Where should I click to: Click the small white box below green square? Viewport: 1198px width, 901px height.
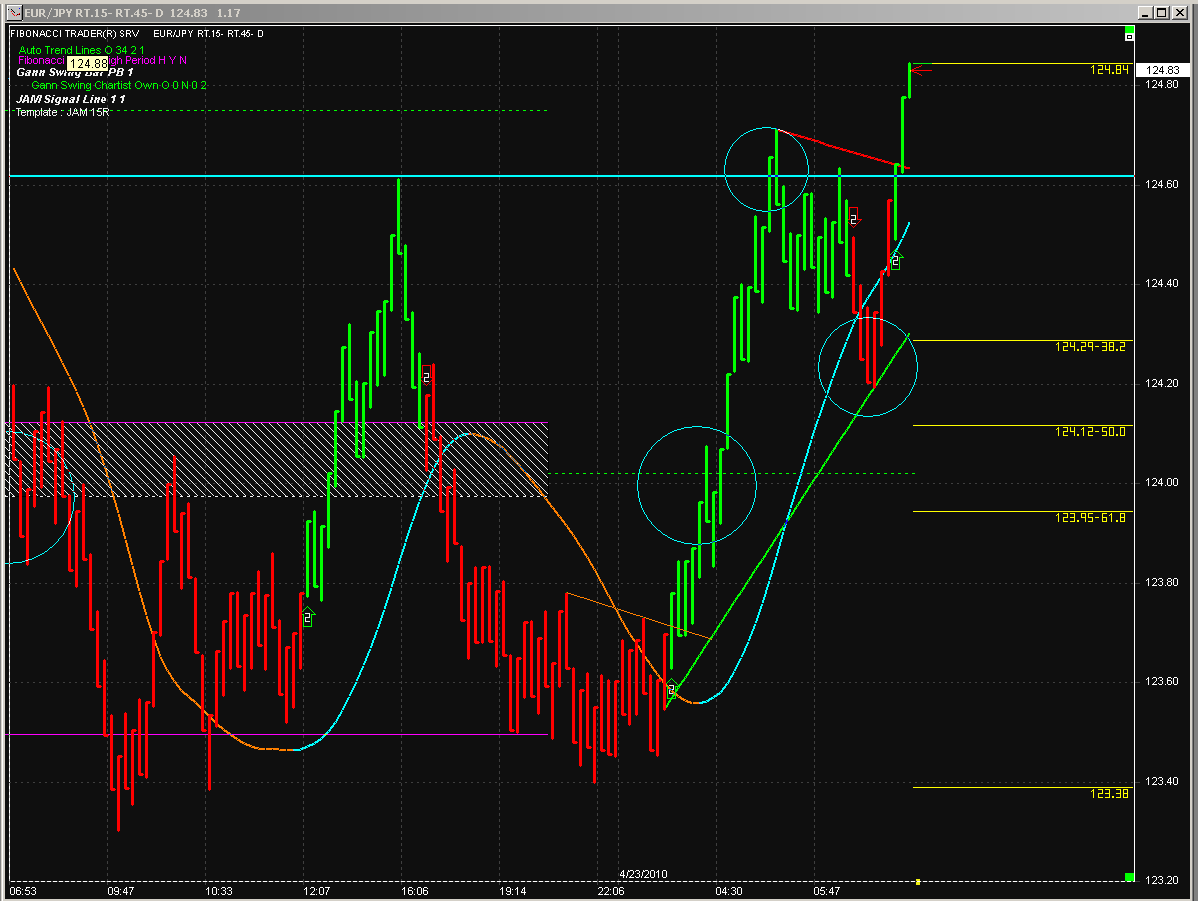tap(1129, 37)
